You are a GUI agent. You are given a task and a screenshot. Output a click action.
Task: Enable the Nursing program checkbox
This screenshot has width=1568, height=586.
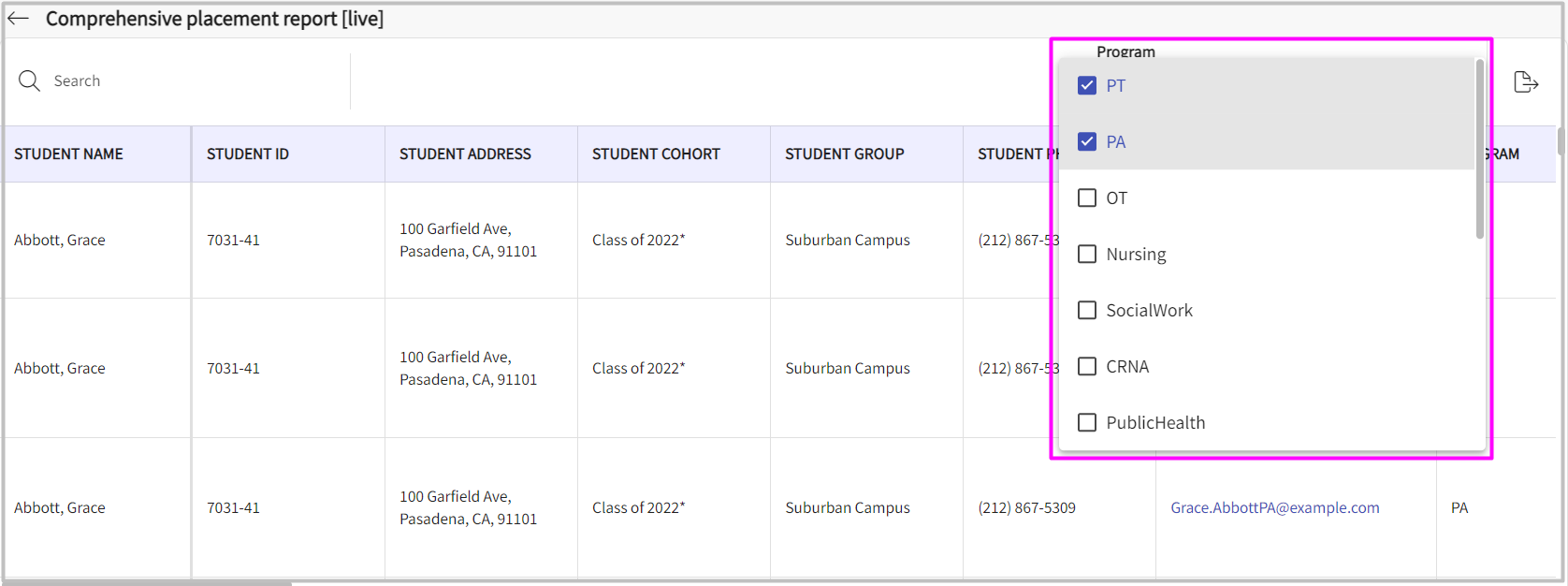pyautogui.click(x=1086, y=255)
